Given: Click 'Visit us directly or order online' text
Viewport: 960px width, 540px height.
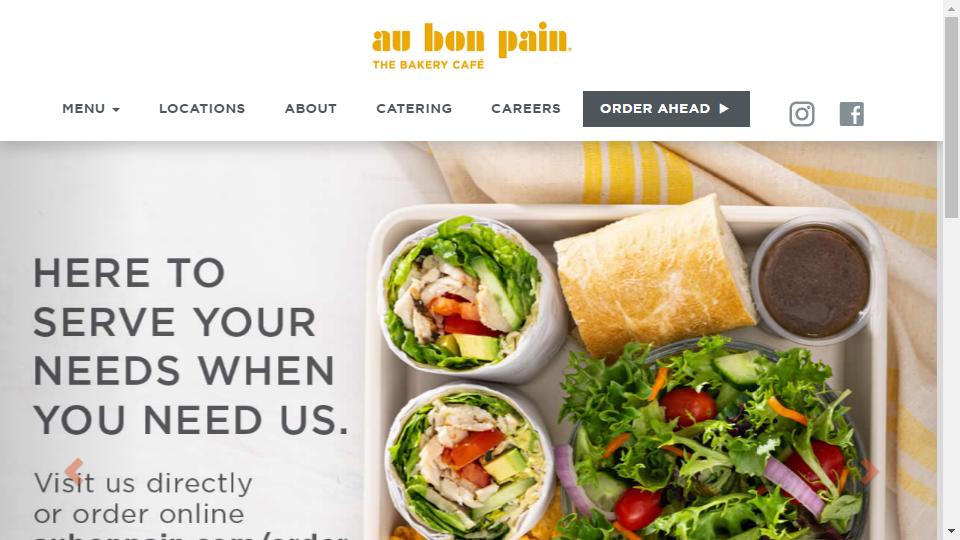Looking at the screenshot, I should 143,498.
